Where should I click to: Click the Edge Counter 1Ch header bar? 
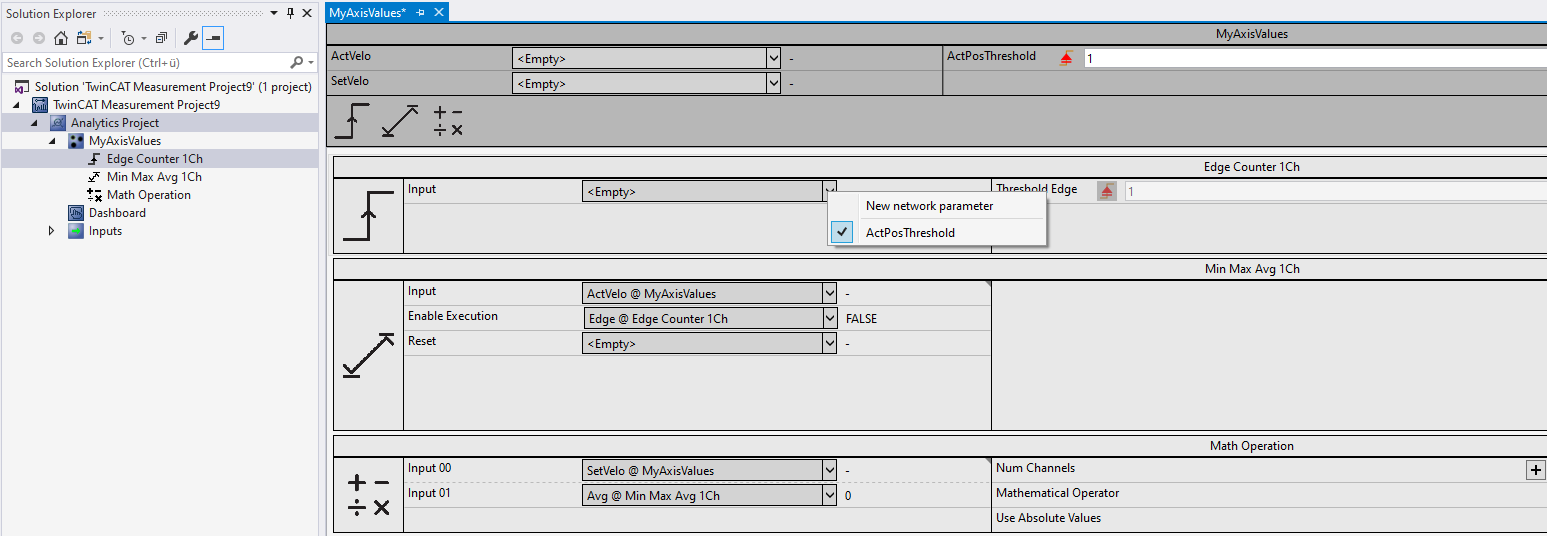pos(940,167)
